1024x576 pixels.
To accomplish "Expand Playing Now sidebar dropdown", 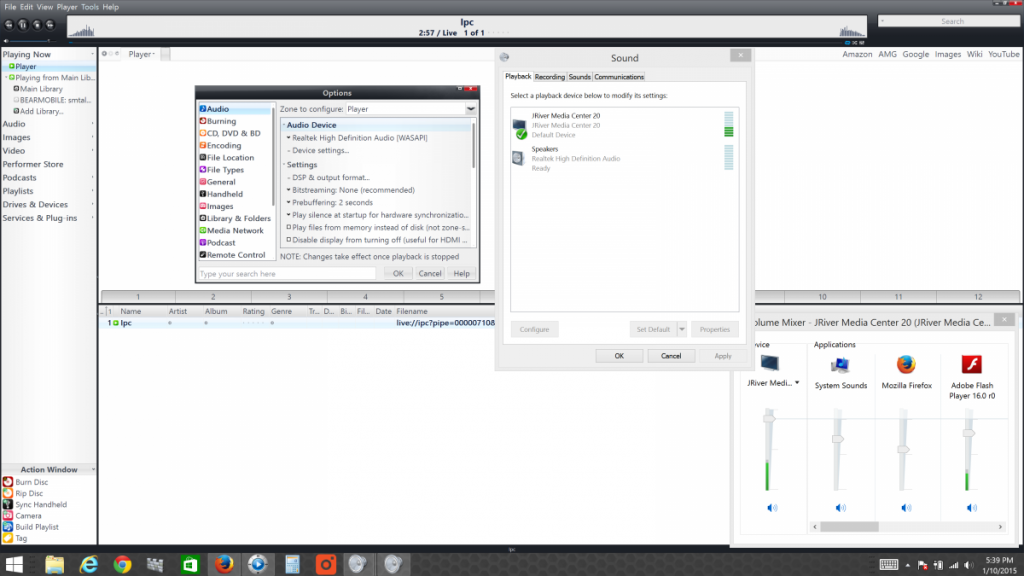I will click(92, 54).
